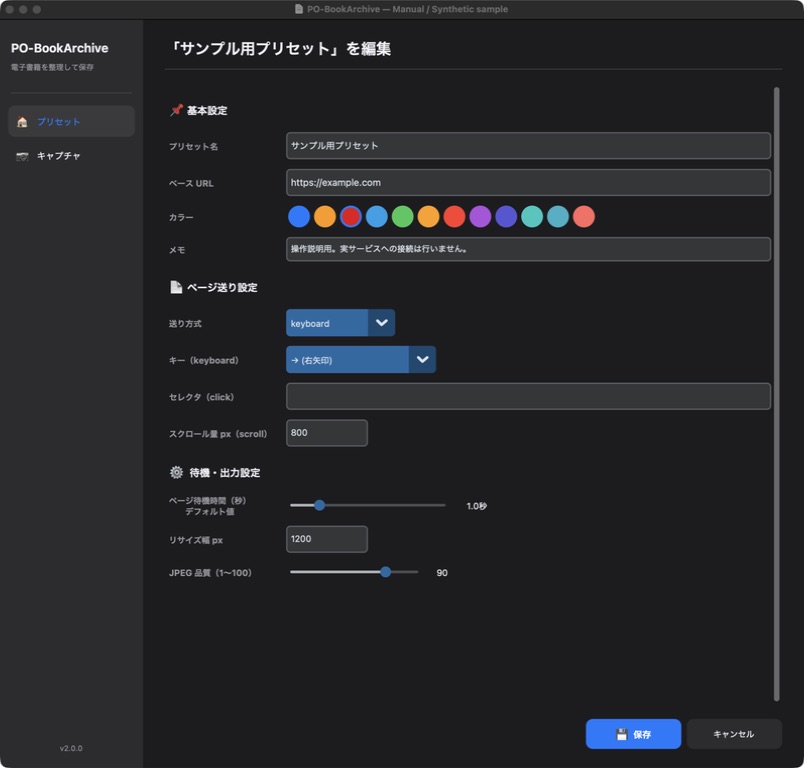Click the ページ待機時間 slider handle
The width and height of the screenshot is (804, 768).
(319, 506)
